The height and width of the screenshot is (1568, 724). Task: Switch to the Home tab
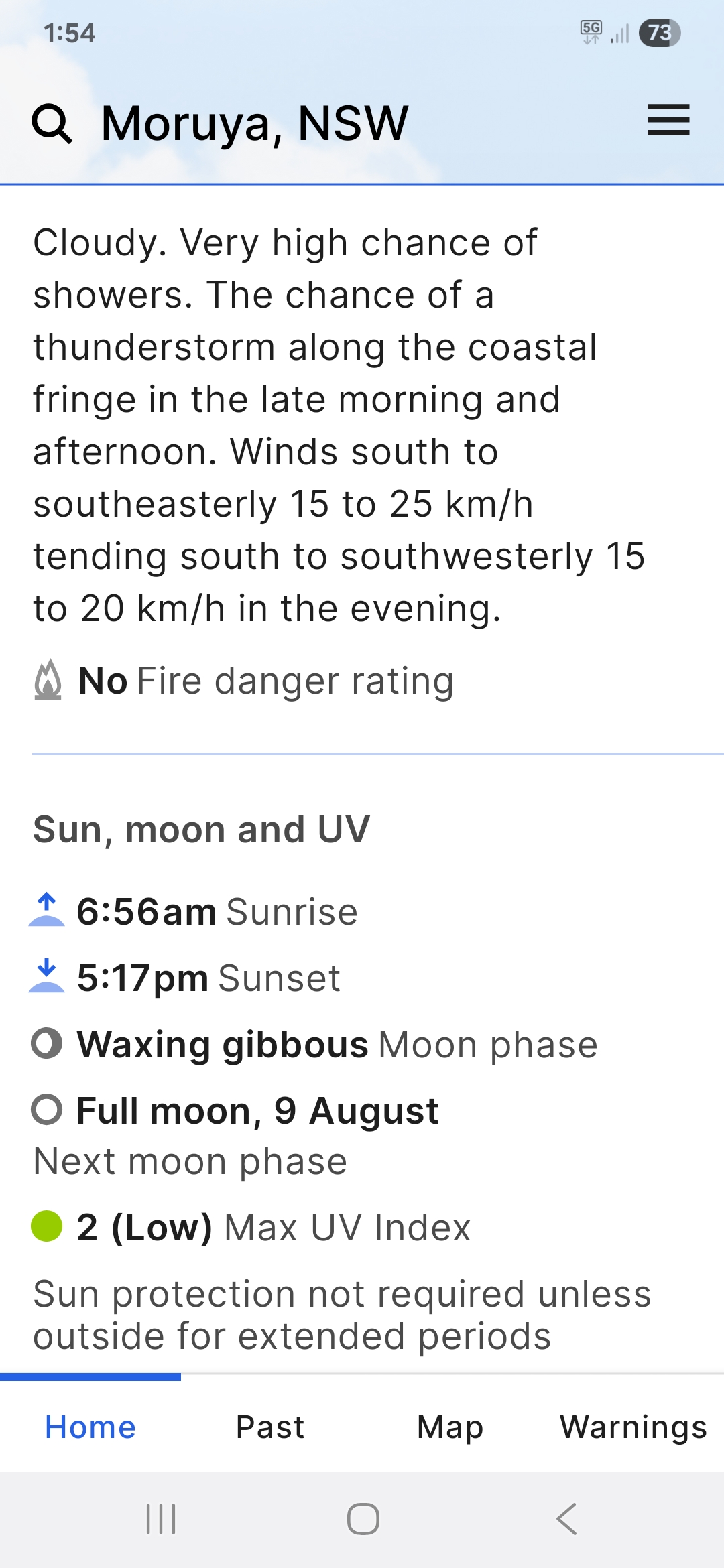pos(90,1427)
